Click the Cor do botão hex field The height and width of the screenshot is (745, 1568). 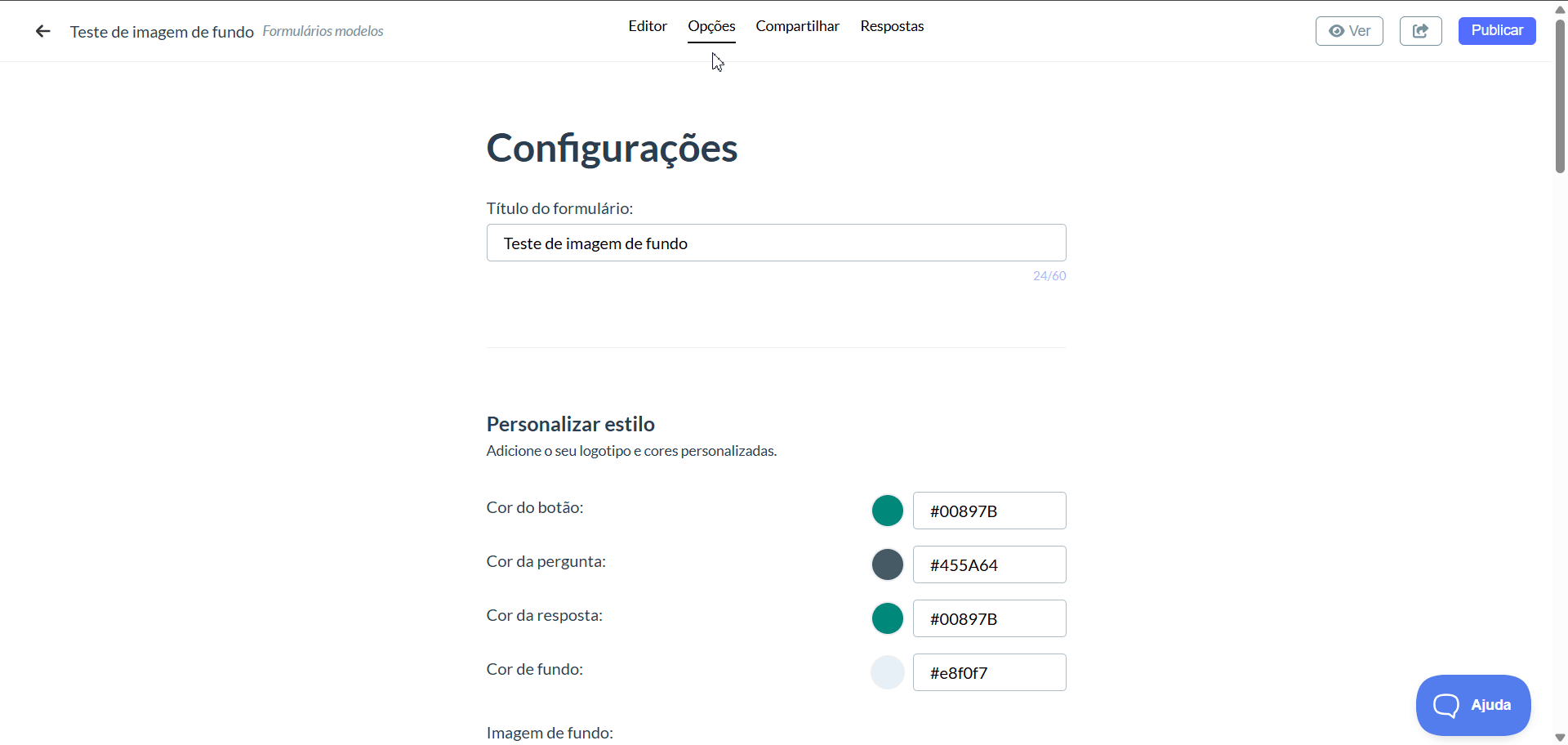point(989,511)
